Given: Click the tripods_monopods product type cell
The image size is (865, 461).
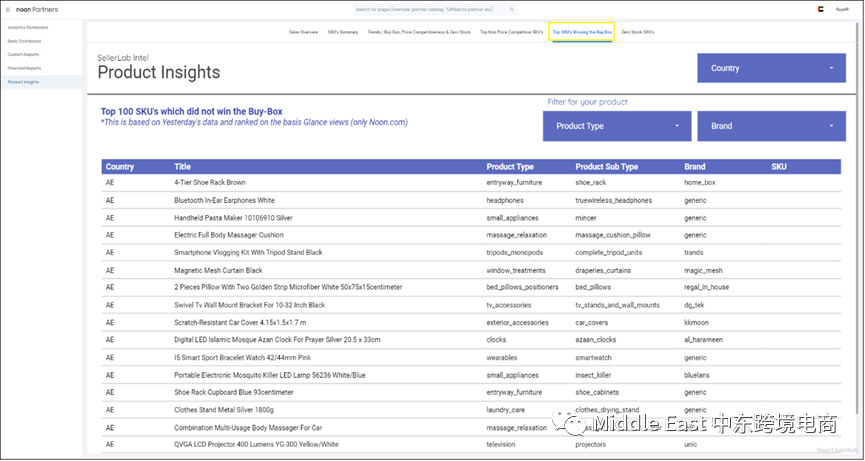Looking at the screenshot, I should coord(515,253).
